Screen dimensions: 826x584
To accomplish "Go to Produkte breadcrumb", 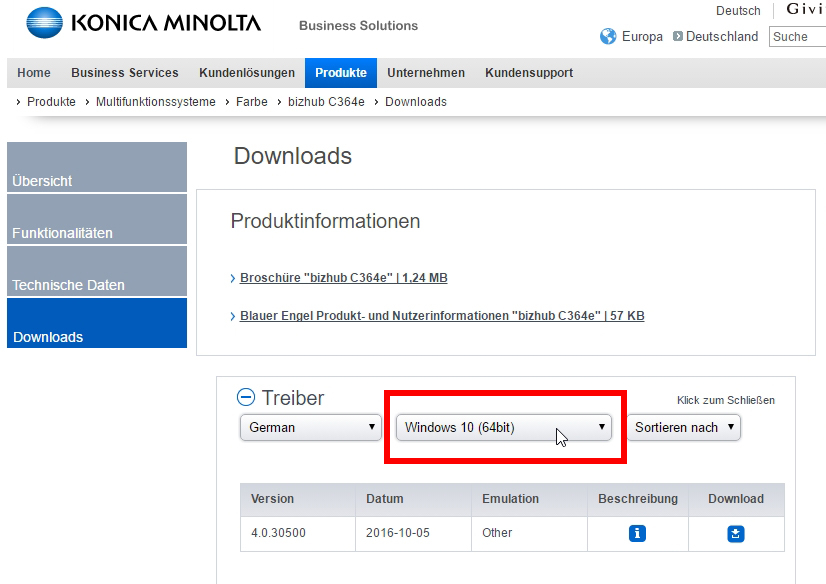I will 51,102.
